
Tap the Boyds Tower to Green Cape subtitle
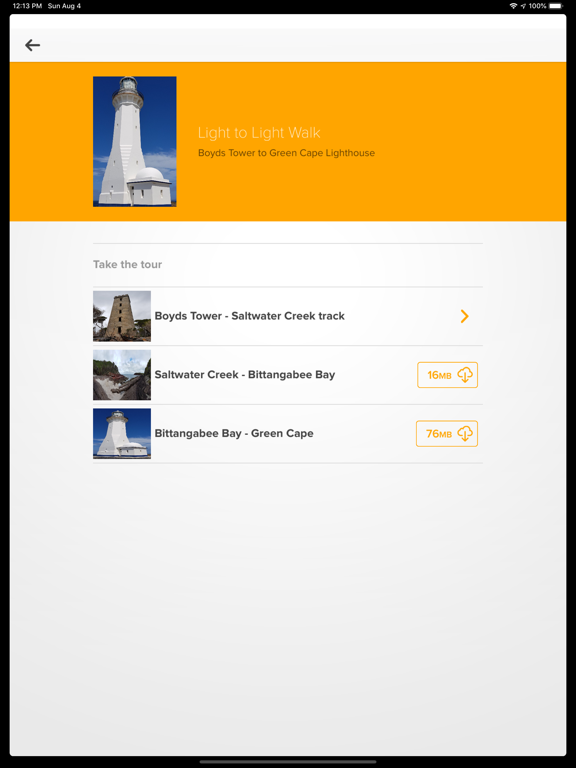(287, 153)
